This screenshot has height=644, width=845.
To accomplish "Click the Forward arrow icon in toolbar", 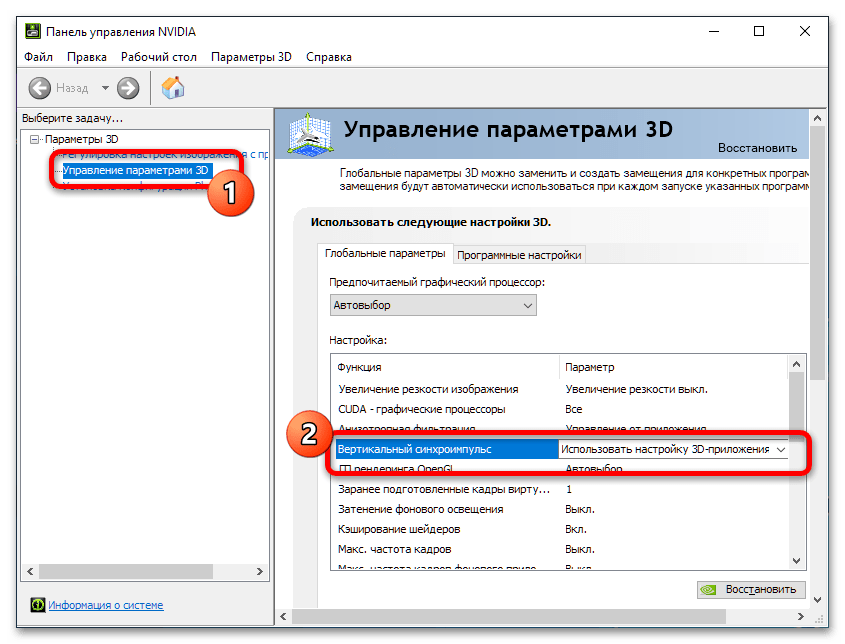I will tap(128, 88).
